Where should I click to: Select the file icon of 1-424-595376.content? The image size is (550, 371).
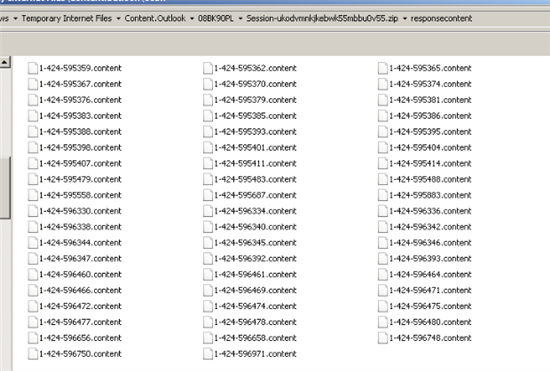[x=33, y=100]
